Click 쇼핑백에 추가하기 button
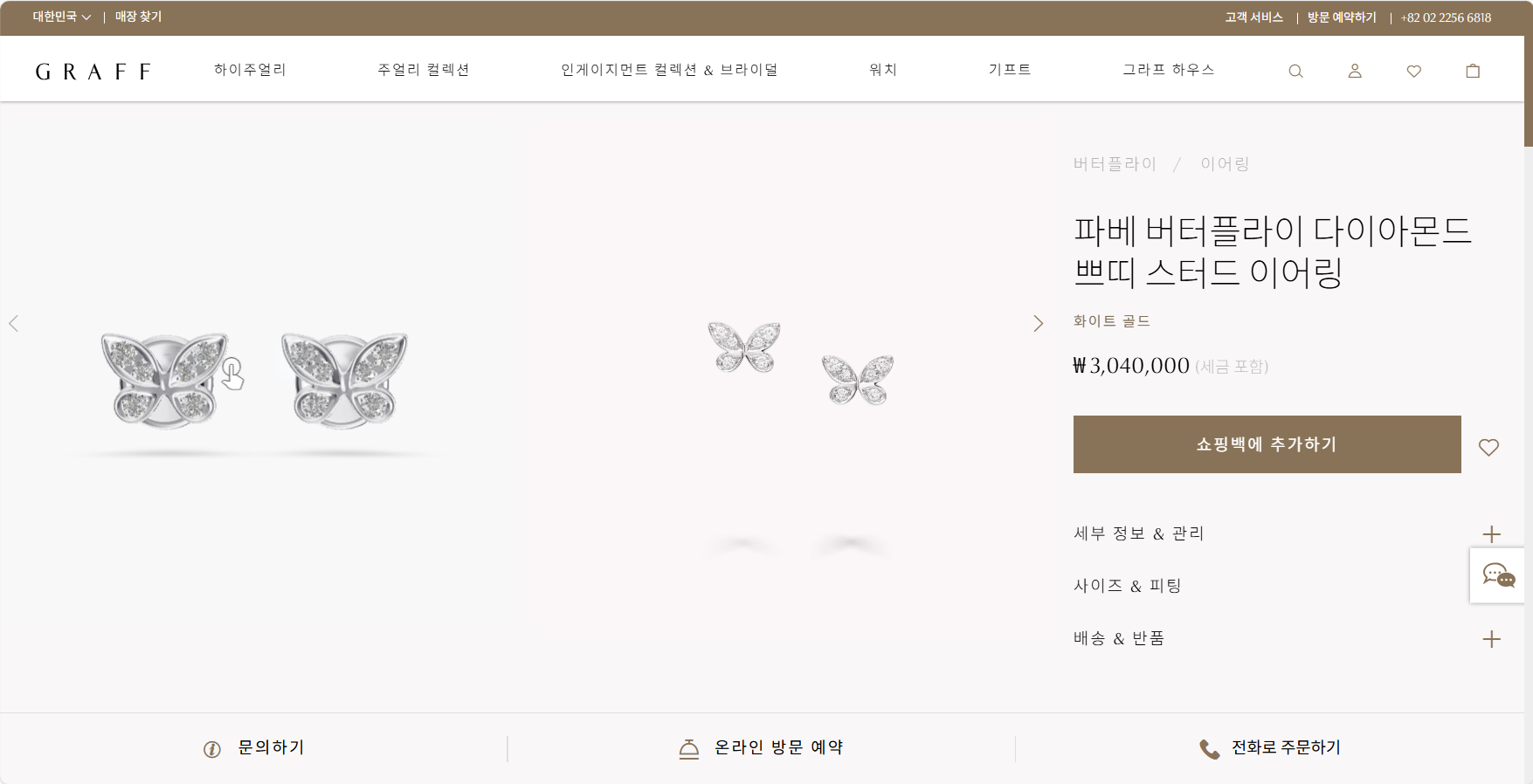This screenshot has width=1533, height=784. (1267, 444)
